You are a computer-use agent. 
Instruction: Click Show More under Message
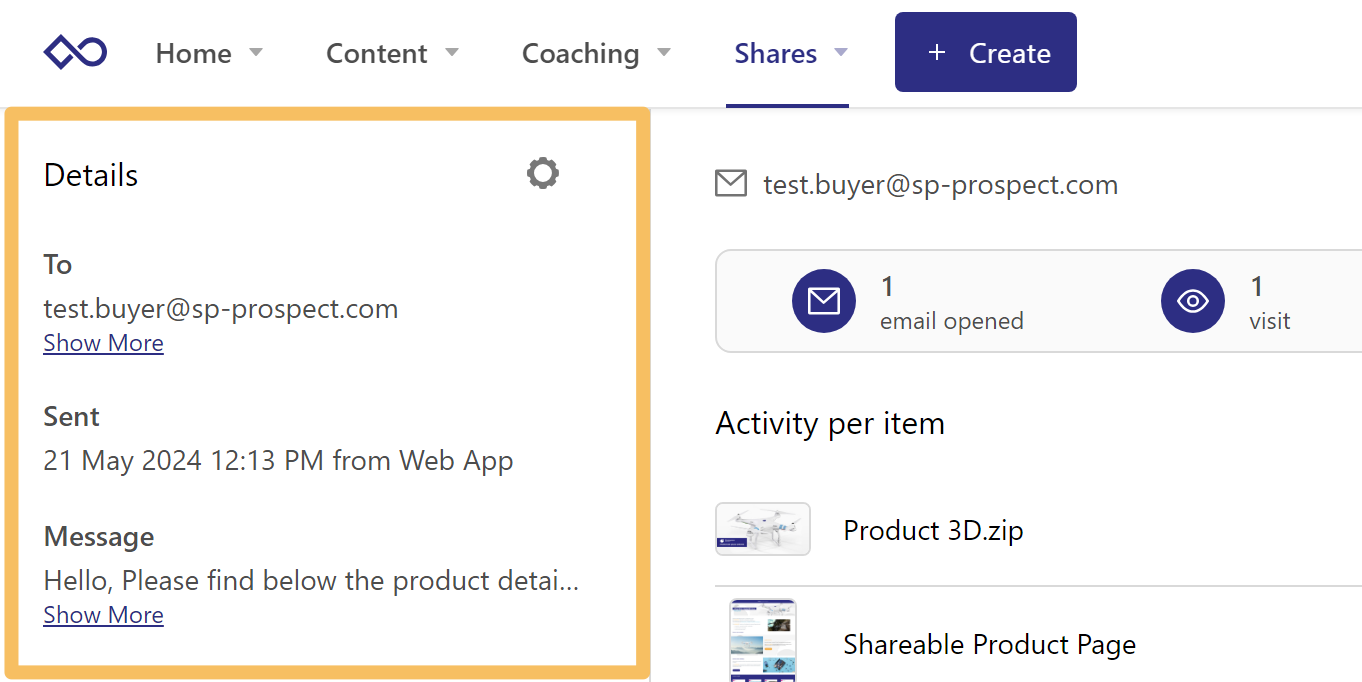coord(104,615)
